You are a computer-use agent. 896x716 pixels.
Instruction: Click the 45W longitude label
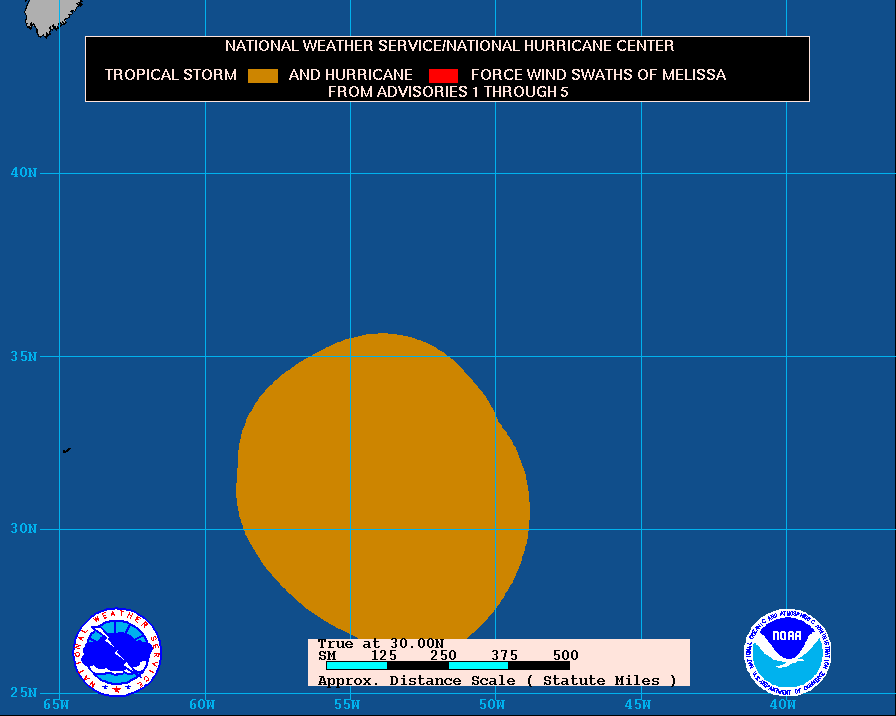pyautogui.click(x=638, y=705)
